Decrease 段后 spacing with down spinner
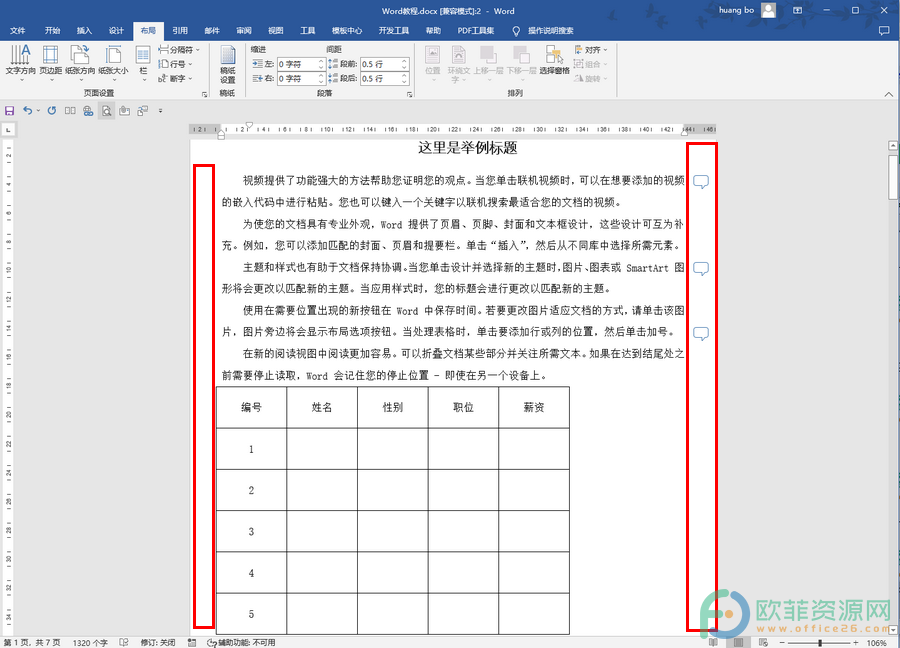Image resolution: width=900 pixels, height=648 pixels. (405, 82)
